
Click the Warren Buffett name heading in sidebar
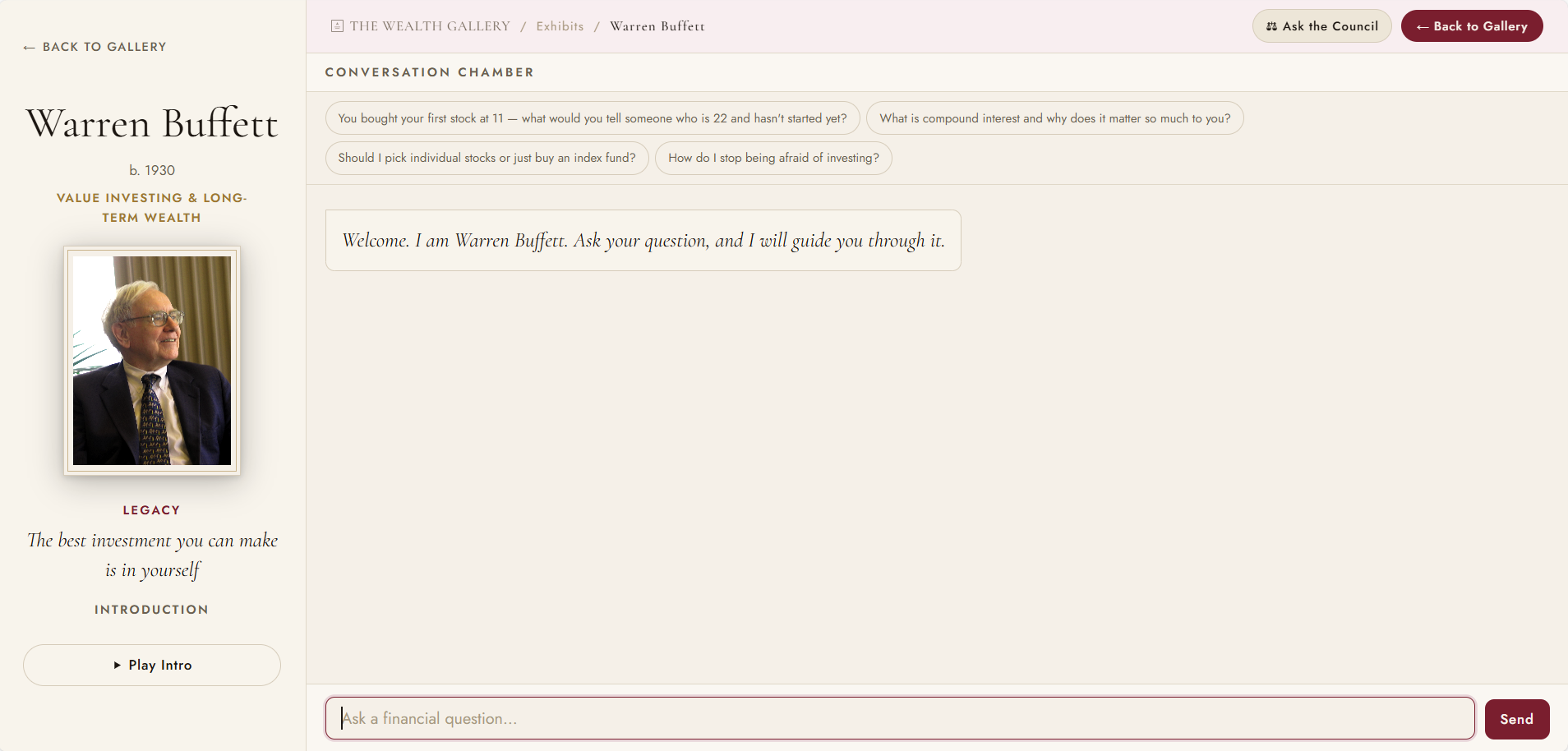[152, 123]
